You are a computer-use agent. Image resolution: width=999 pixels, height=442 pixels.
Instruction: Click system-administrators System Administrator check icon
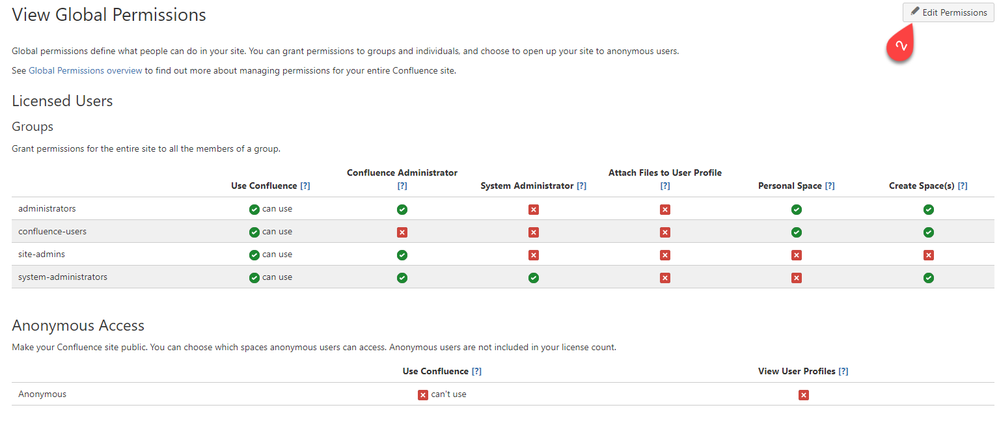click(x=534, y=278)
